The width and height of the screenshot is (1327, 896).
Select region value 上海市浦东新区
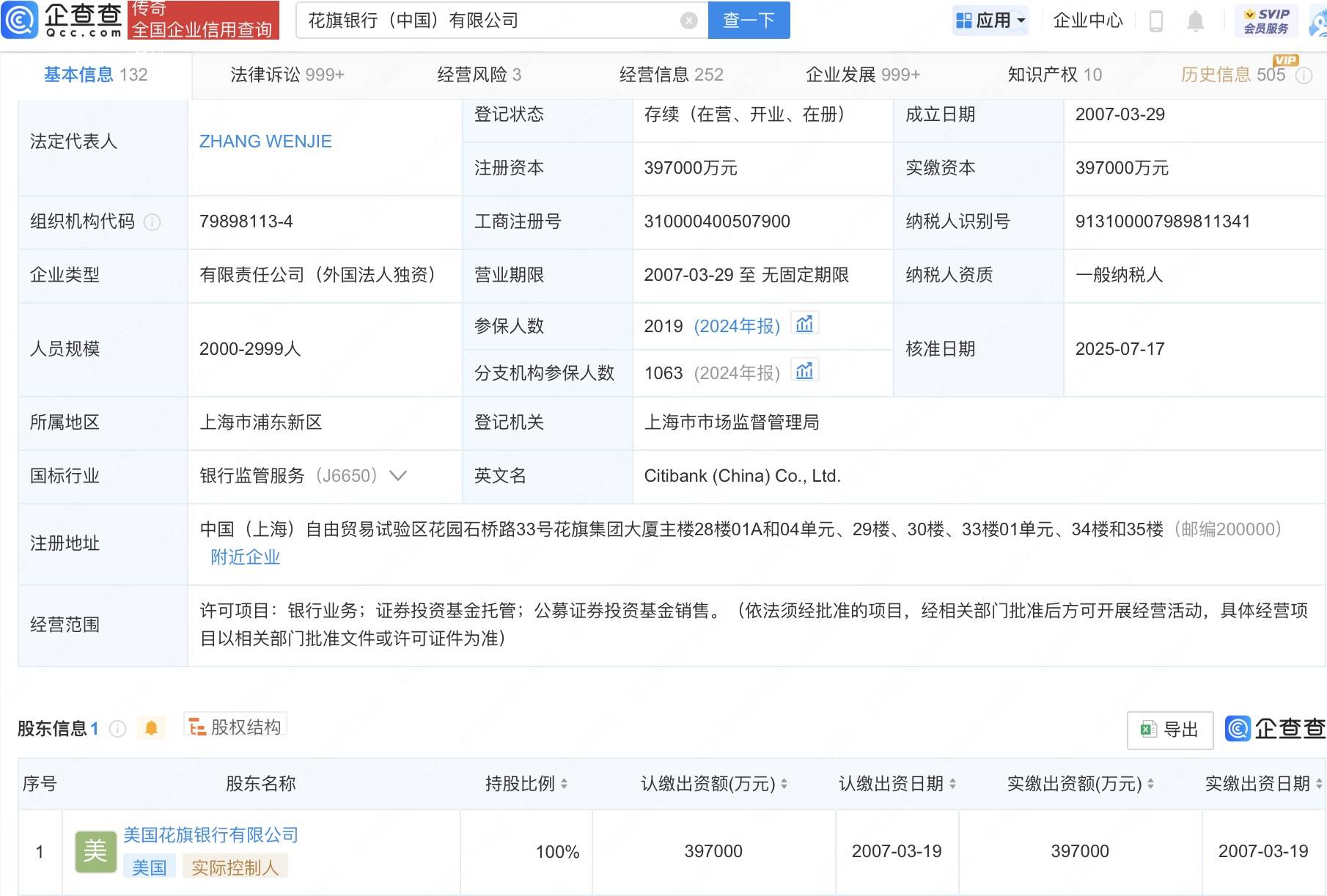click(260, 422)
